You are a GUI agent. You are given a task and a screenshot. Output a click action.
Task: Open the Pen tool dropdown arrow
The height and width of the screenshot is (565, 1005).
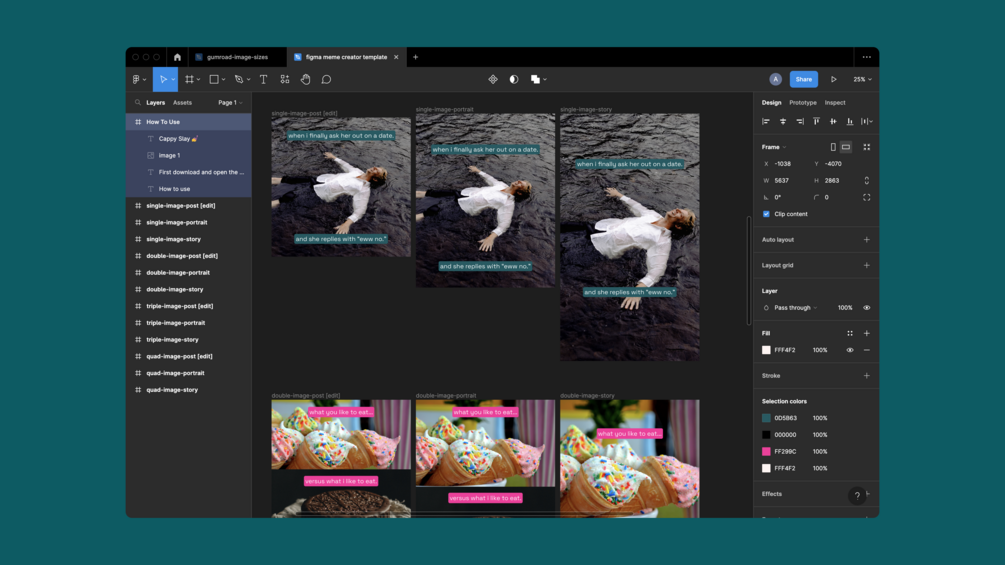[x=249, y=80]
